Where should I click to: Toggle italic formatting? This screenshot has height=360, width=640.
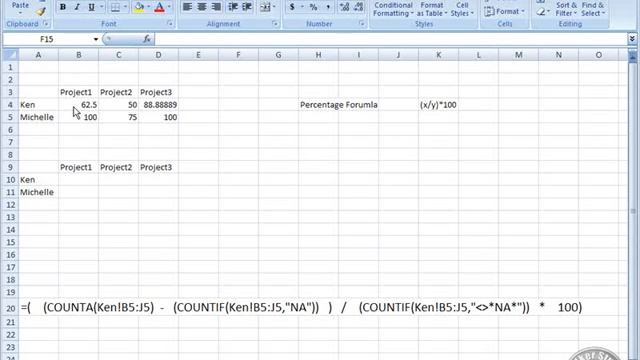[x=77, y=7]
